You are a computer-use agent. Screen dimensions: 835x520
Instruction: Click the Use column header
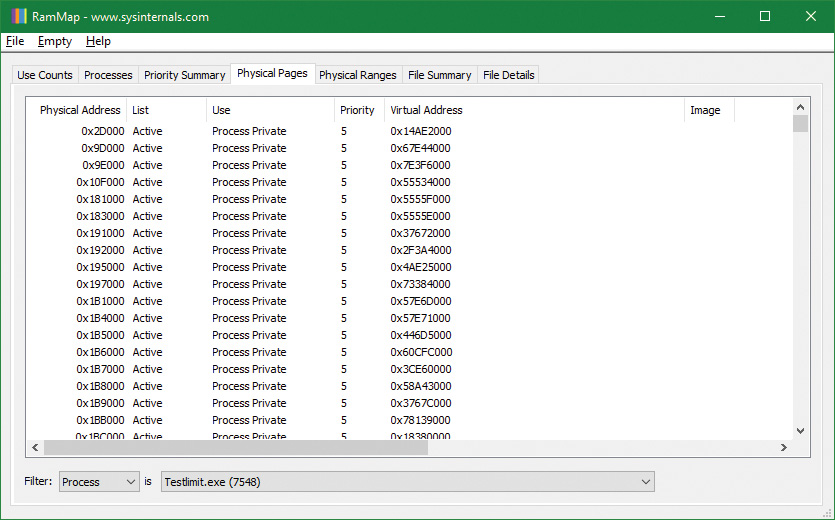[x=221, y=110]
